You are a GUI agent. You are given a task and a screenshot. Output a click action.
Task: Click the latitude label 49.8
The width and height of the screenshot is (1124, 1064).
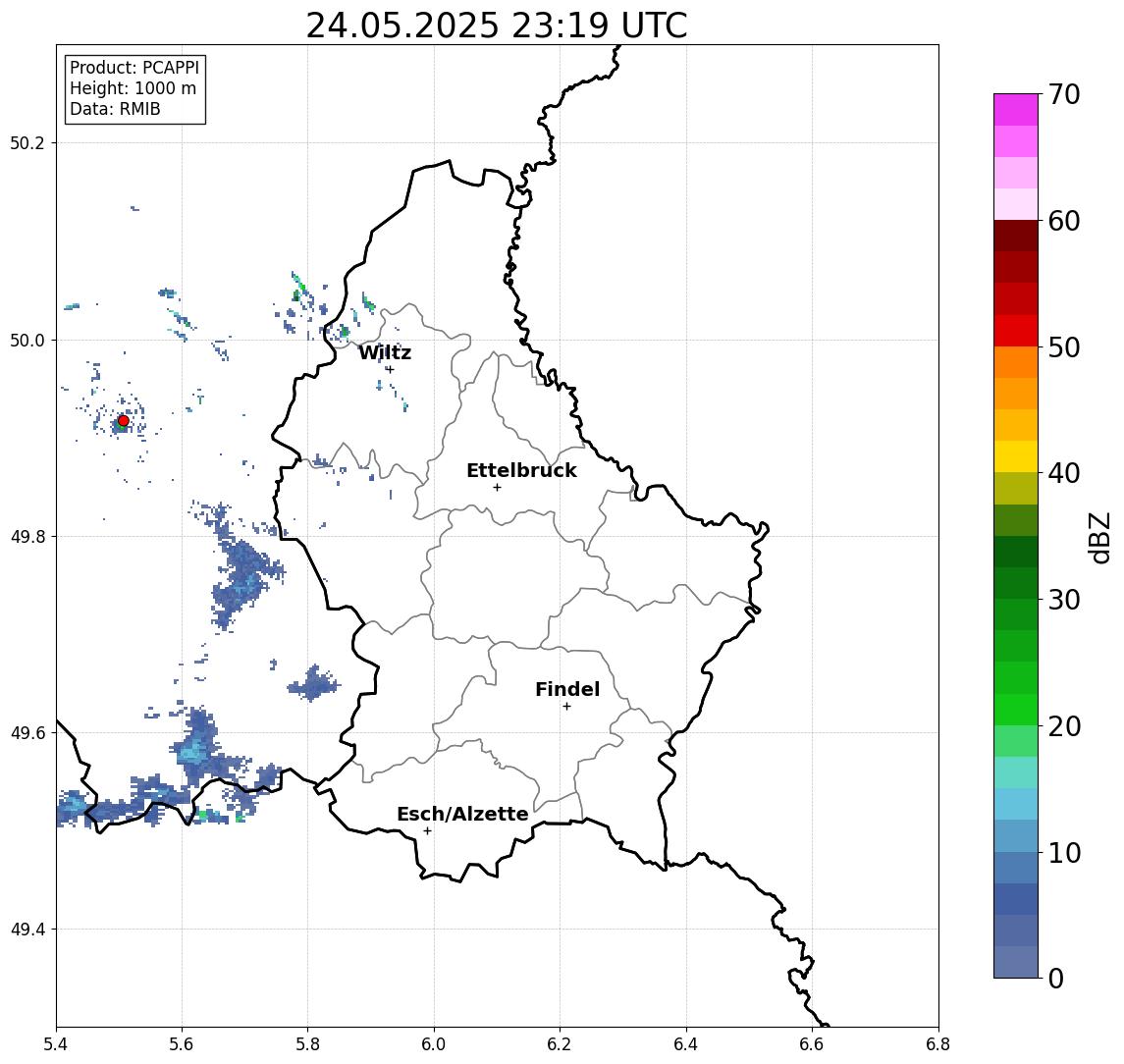[x=27, y=536]
